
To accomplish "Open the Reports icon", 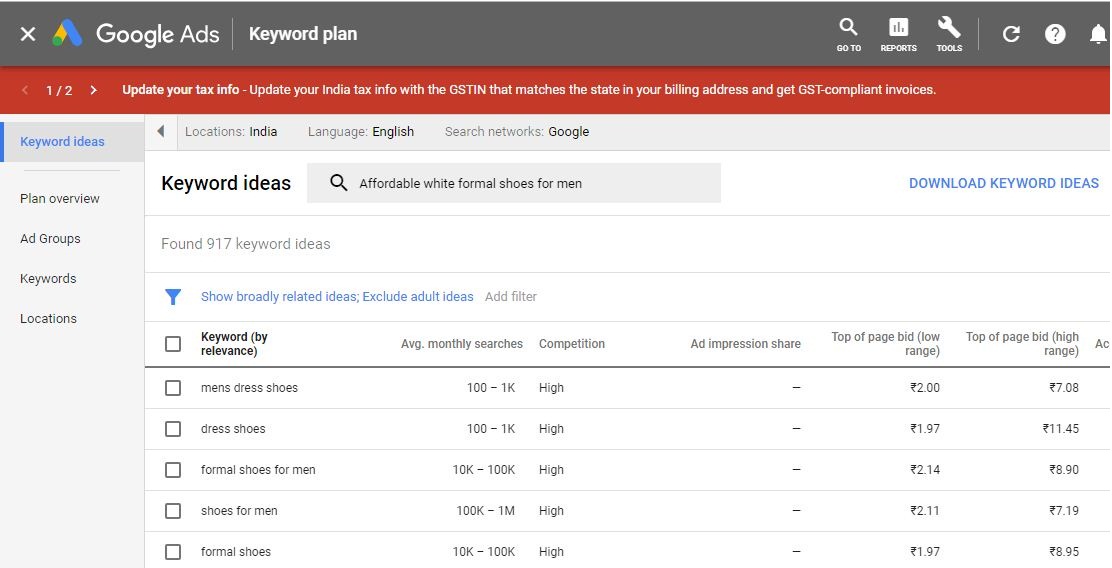I will pos(898,34).
